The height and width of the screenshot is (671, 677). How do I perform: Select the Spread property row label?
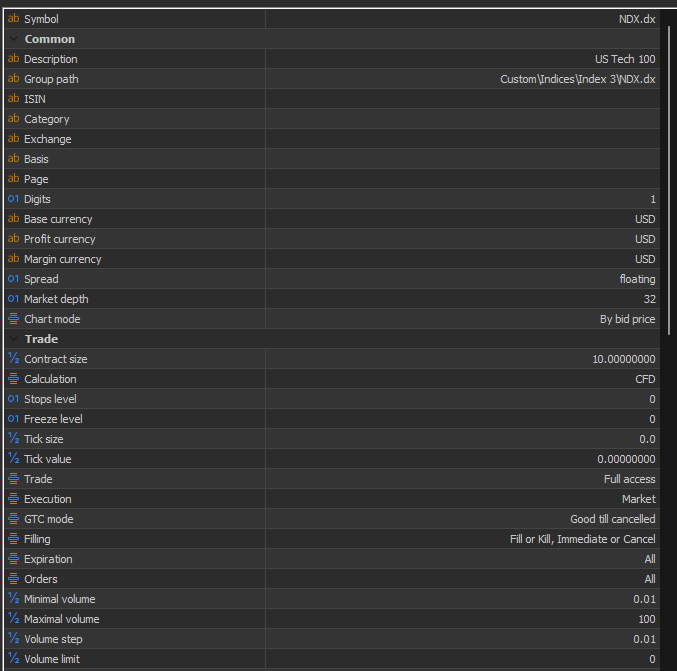click(x=41, y=279)
